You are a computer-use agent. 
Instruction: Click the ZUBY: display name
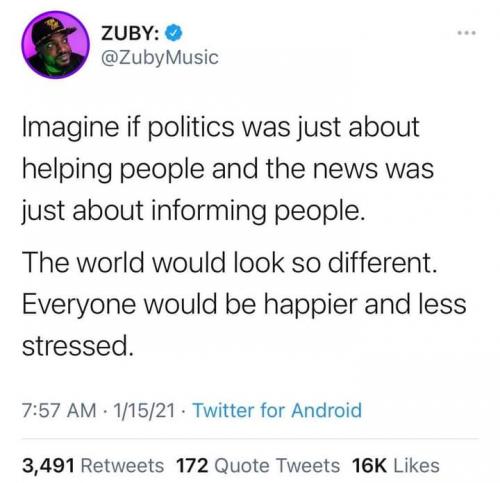point(130,34)
